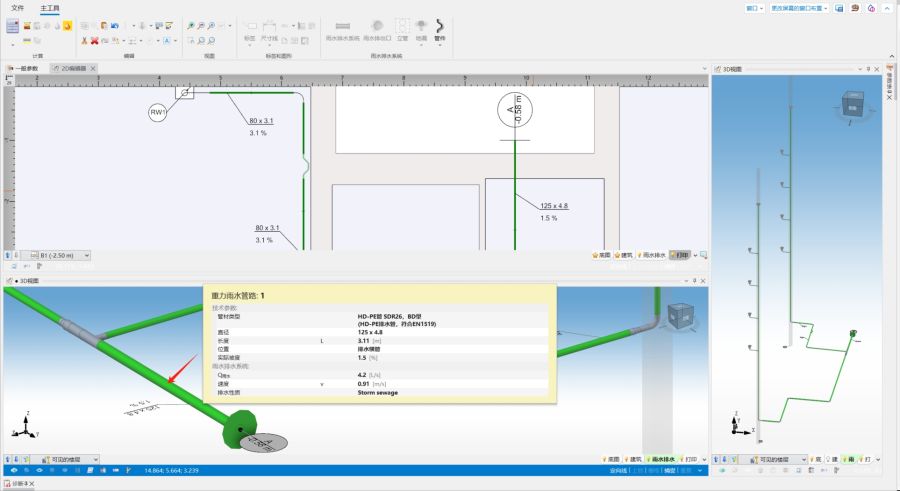The image size is (900, 491).
Task: Click the 3D view orientation cube in right panel
Action: [x=853, y=104]
